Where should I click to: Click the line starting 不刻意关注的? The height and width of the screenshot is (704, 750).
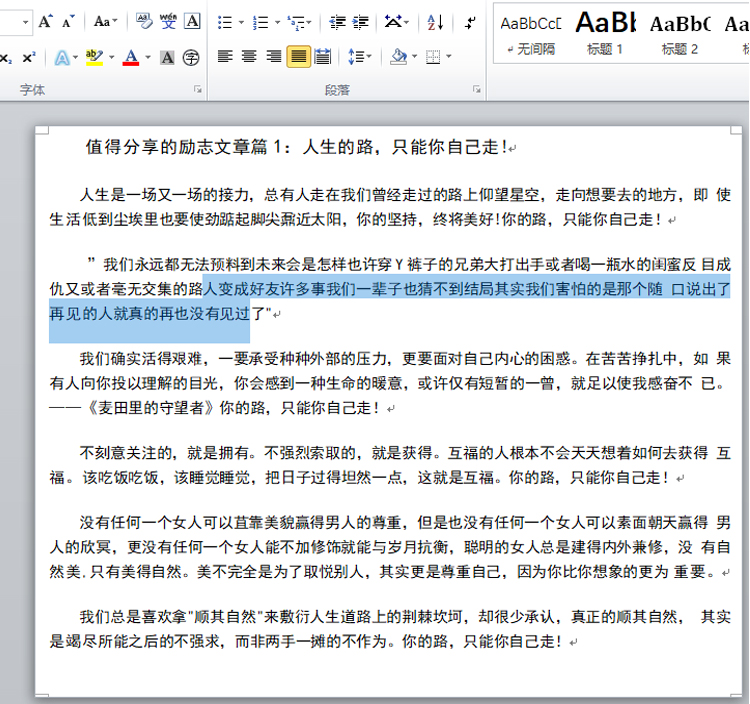405,453
